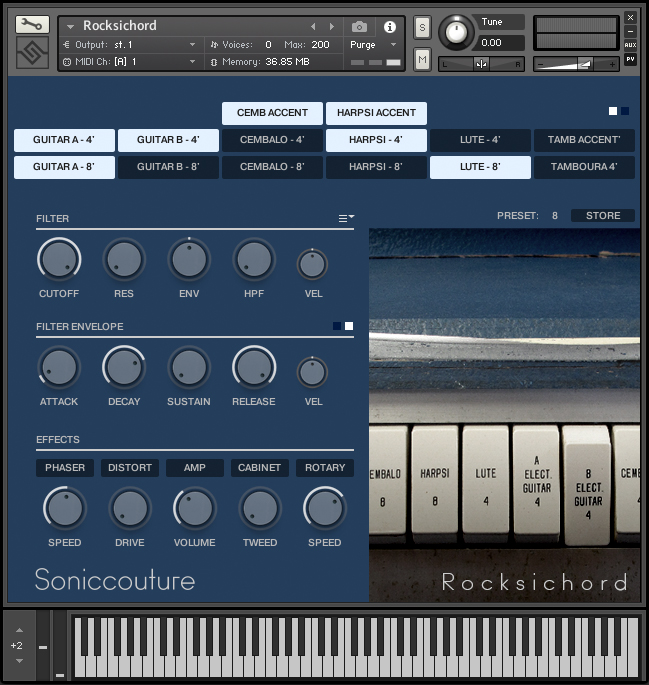Click the Filter CUTOFF knob
This screenshot has width=649, height=685.
tap(59, 259)
